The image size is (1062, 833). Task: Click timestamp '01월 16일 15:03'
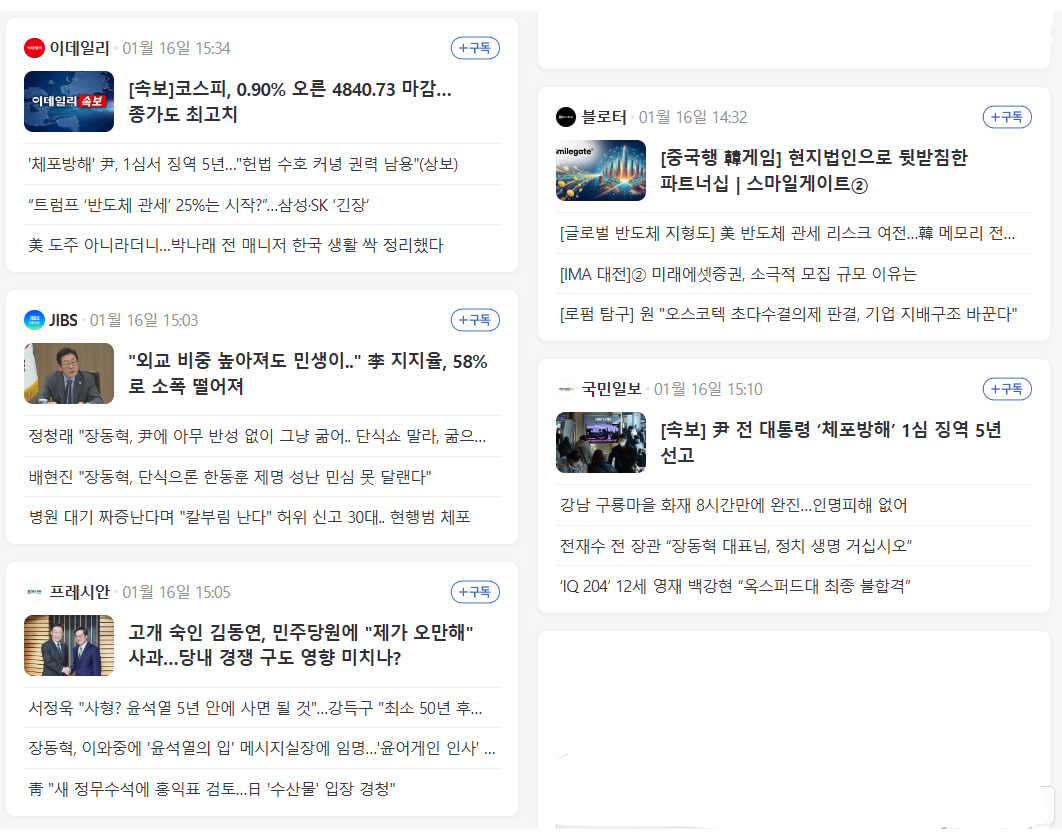tap(144, 320)
